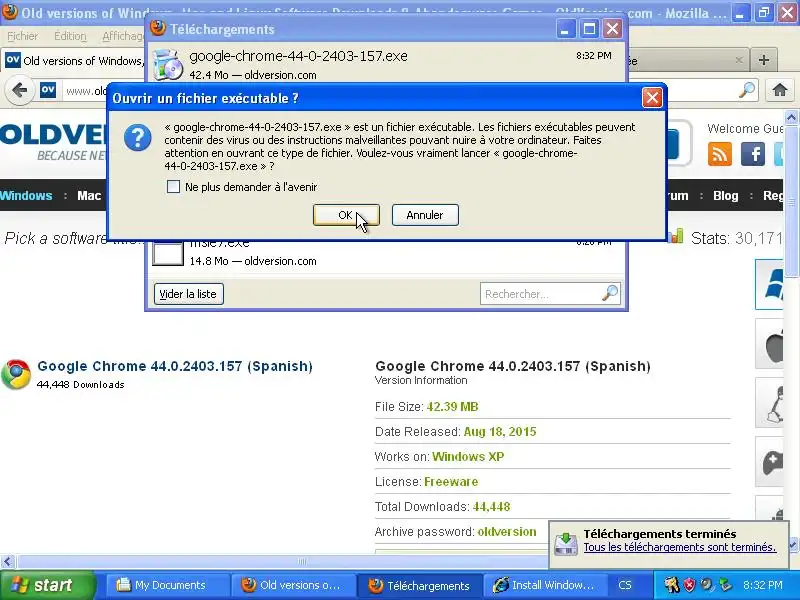
Task: Click the Start button
Action: pos(47,585)
